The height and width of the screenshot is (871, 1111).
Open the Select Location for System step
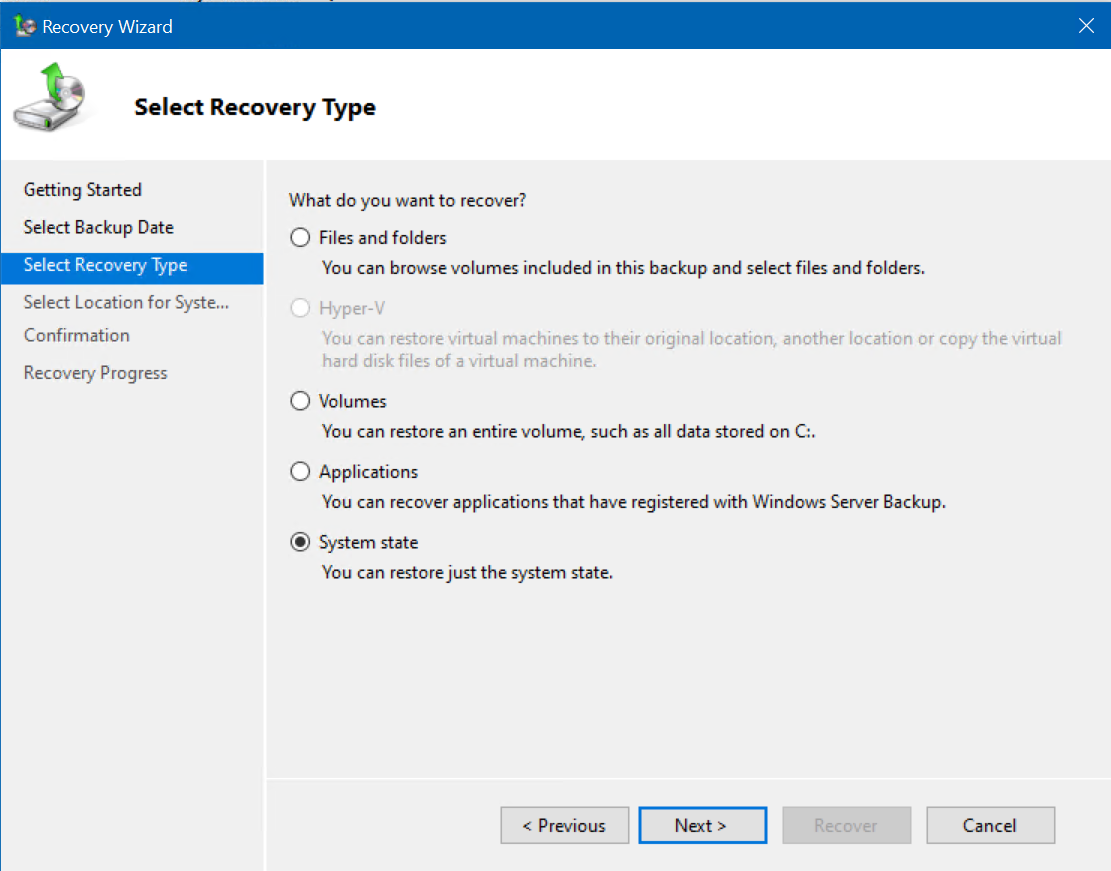pos(124,302)
